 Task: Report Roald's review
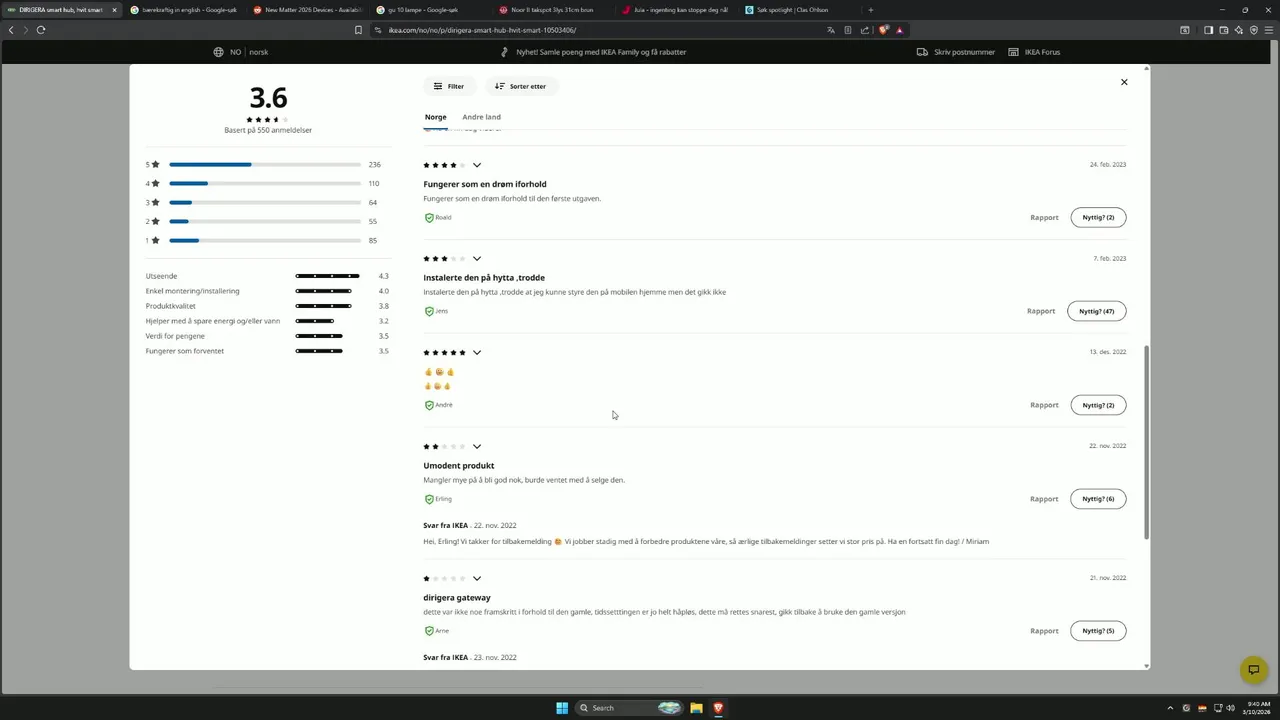coord(1044,217)
